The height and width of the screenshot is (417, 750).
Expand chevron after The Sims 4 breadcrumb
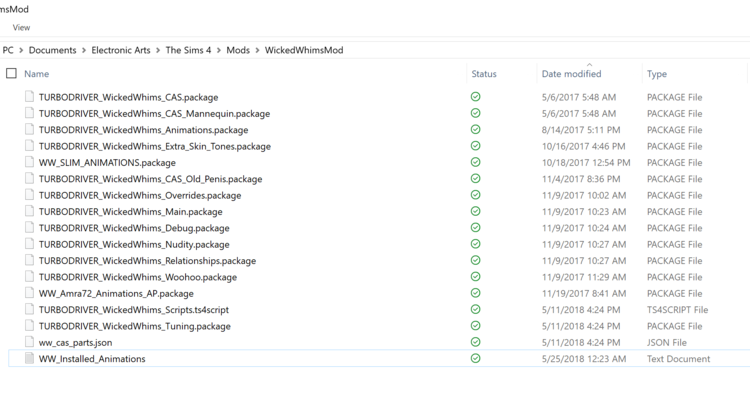(219, 50)
